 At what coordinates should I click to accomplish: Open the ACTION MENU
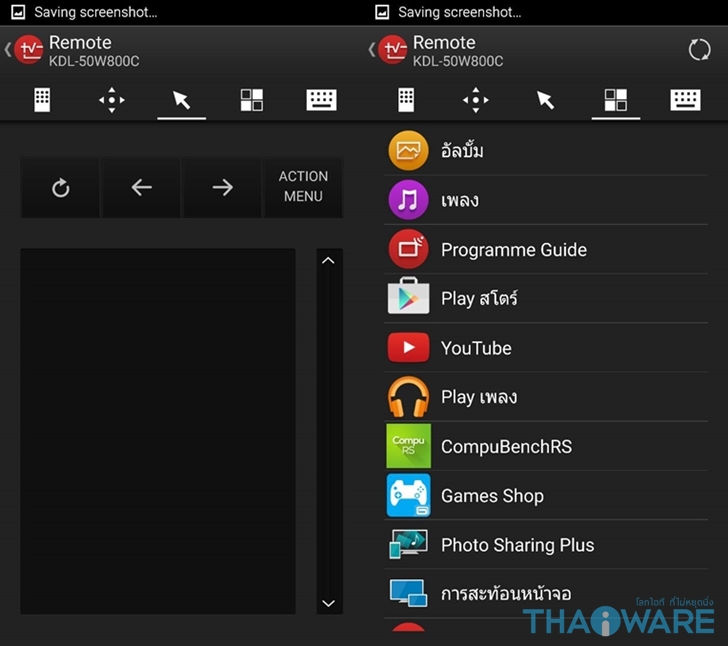303,187
